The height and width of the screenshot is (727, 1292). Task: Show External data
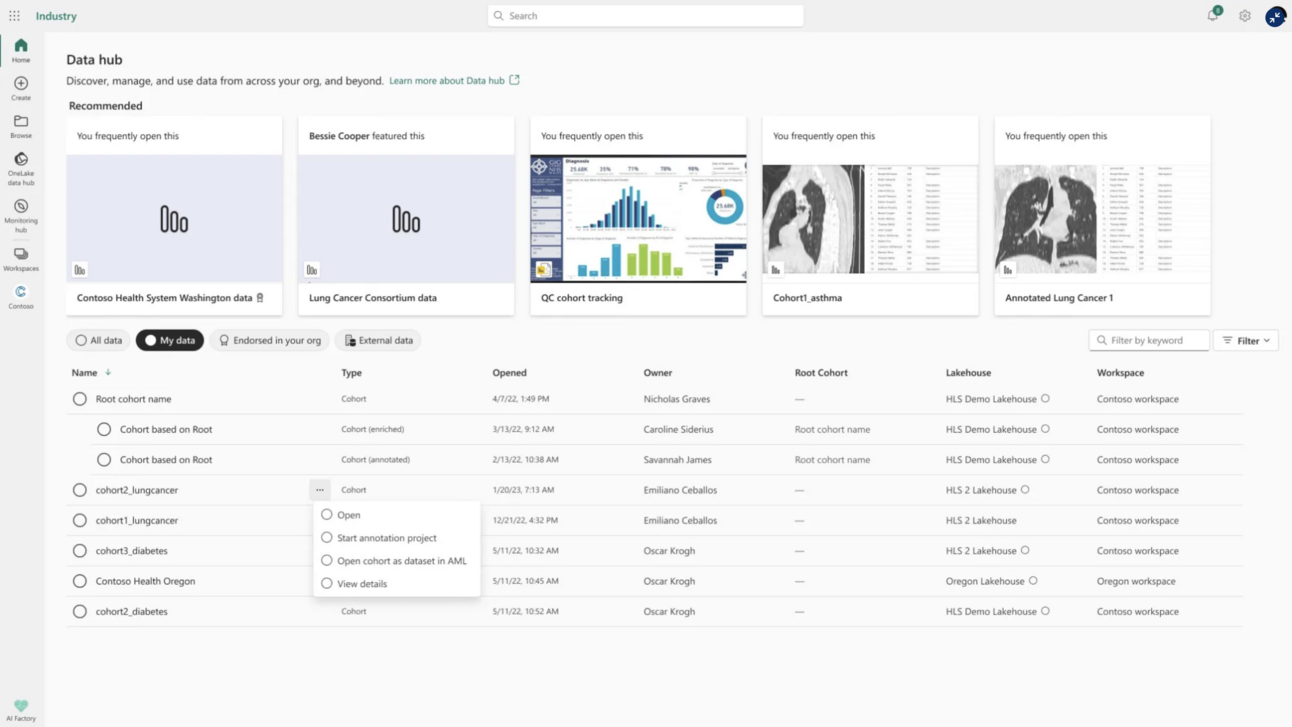click(378, 340)
